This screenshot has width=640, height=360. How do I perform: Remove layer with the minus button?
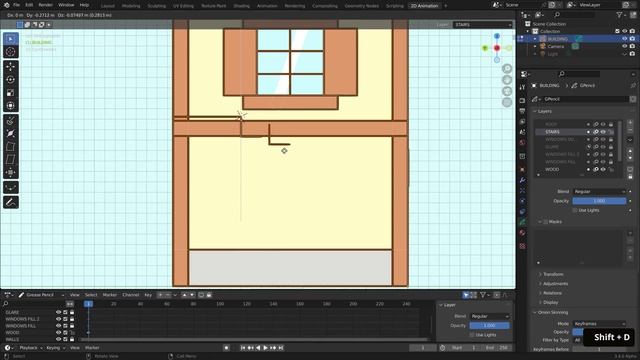pyautogui.click(x=630, y=130)
